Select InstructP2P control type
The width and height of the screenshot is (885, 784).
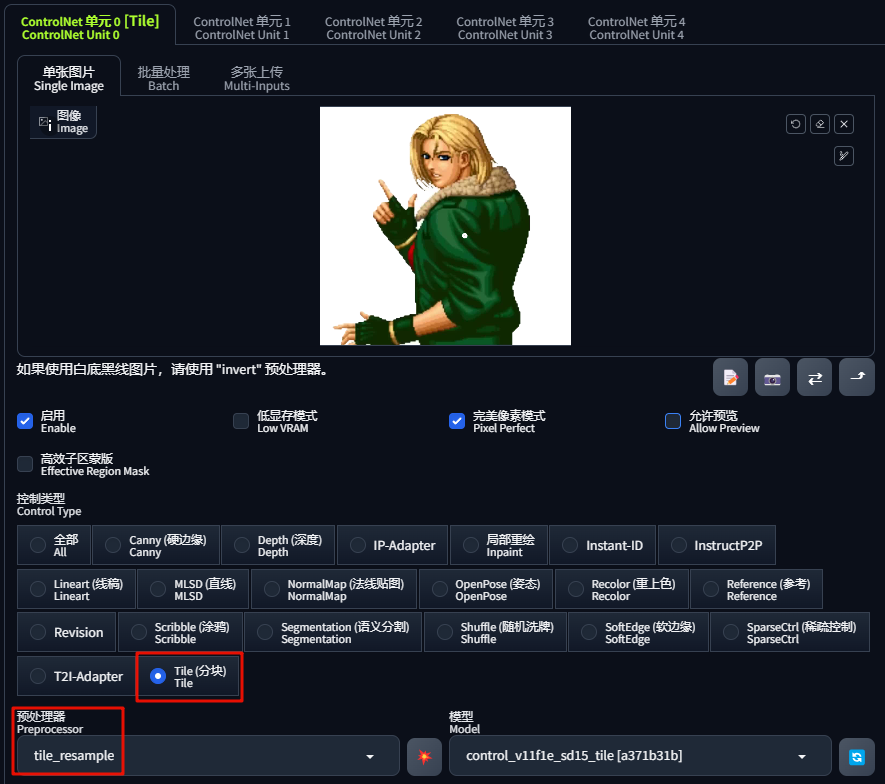click(x=717, y=545)
